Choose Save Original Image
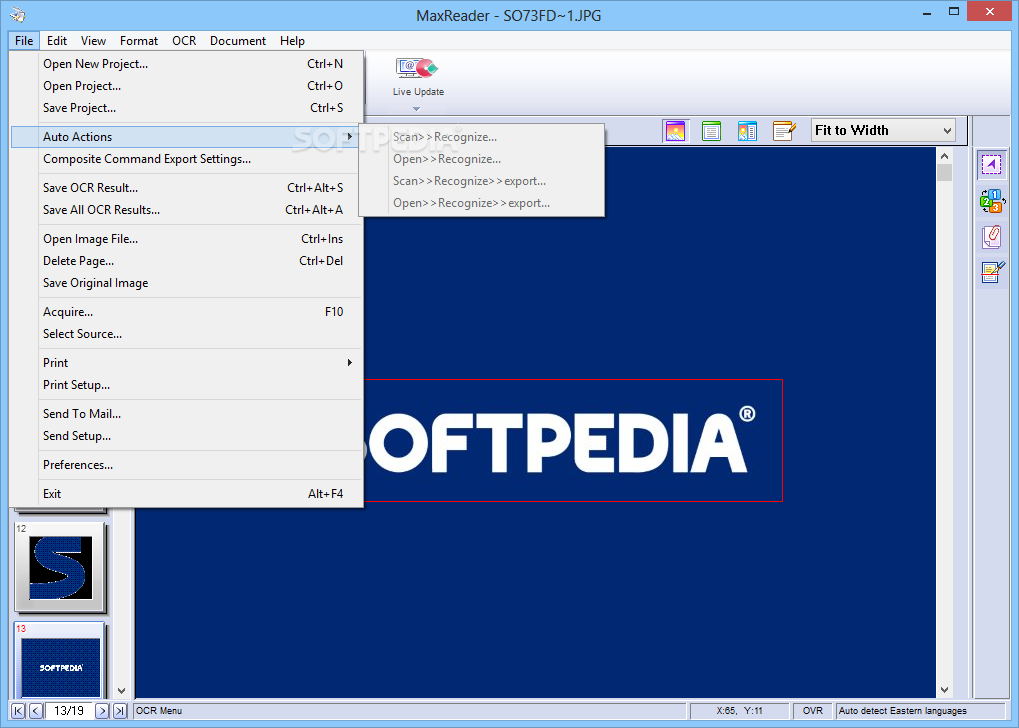This screenshot has height=728, width=1019. (187, 283)
